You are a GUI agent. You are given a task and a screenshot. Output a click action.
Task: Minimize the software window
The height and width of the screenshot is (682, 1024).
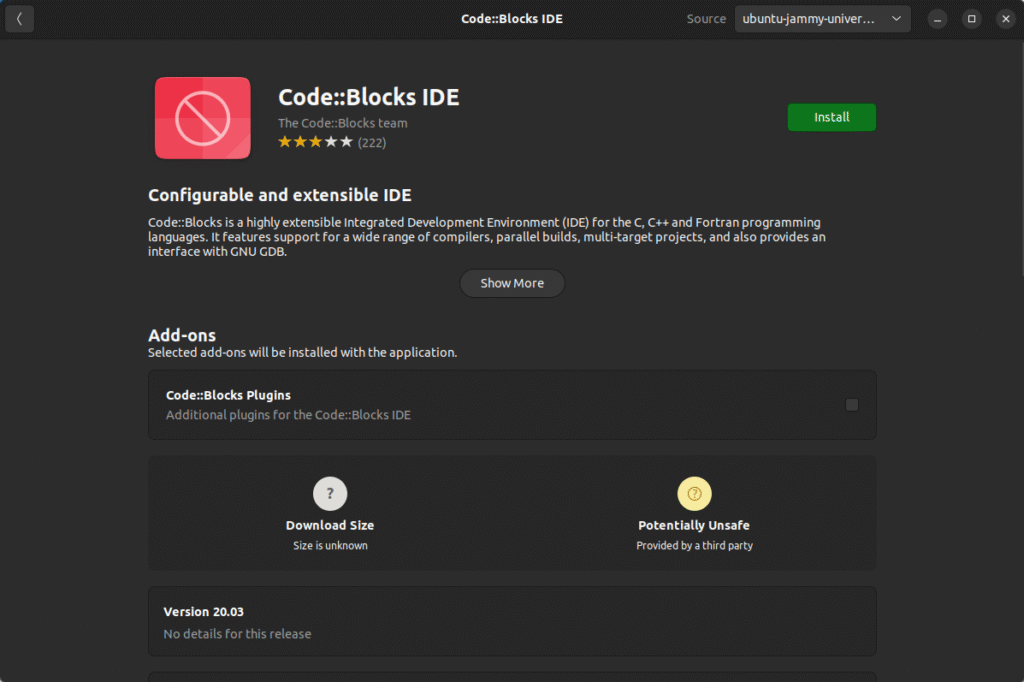coord(936,19)
